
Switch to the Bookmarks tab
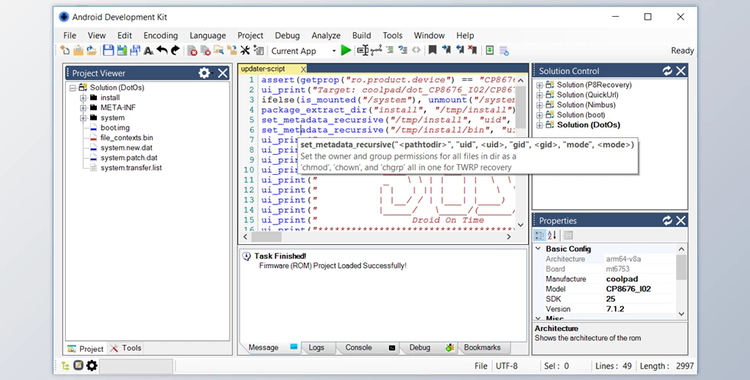(x=482, y=347)
